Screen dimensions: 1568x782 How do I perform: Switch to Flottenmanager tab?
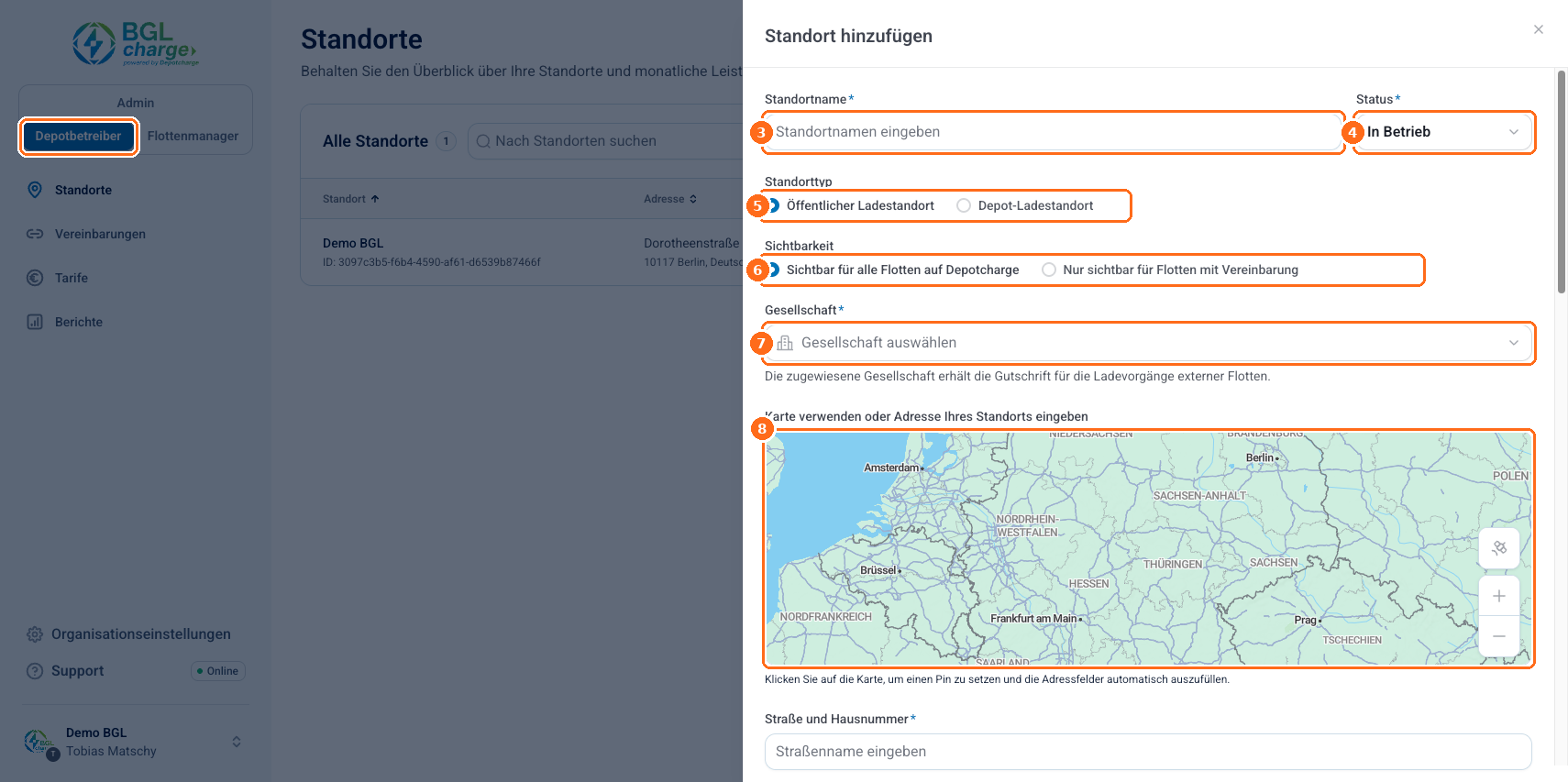pos(193,137)
